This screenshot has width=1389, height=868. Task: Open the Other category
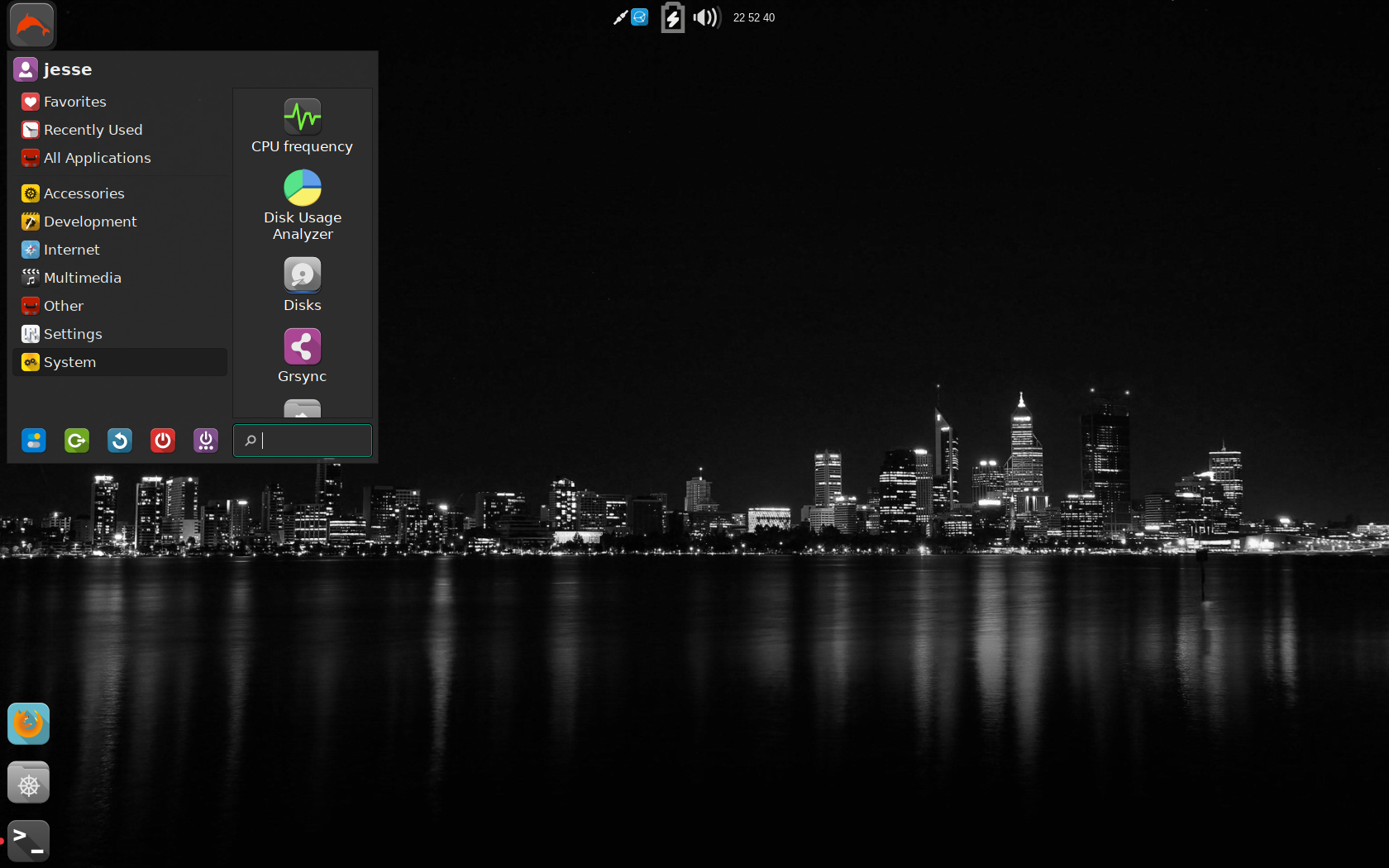click(x=120, y=306)
